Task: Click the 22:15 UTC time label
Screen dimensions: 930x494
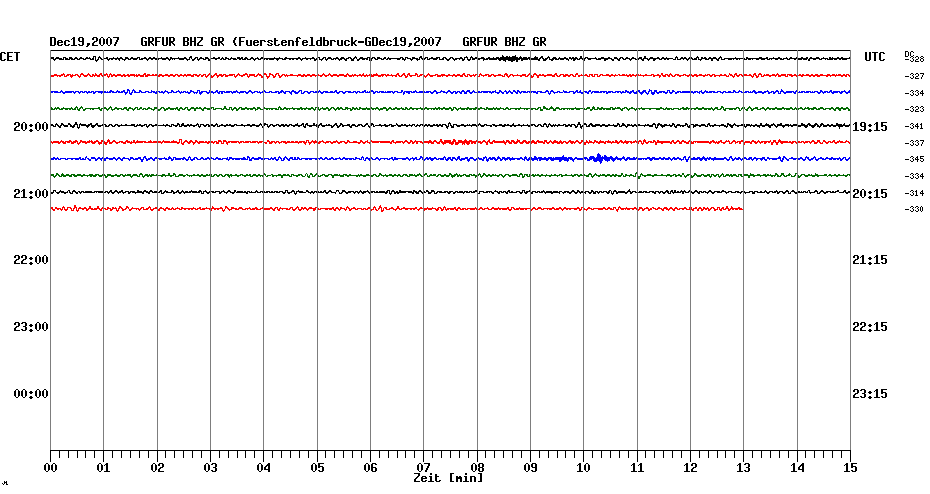Action: 870,327
